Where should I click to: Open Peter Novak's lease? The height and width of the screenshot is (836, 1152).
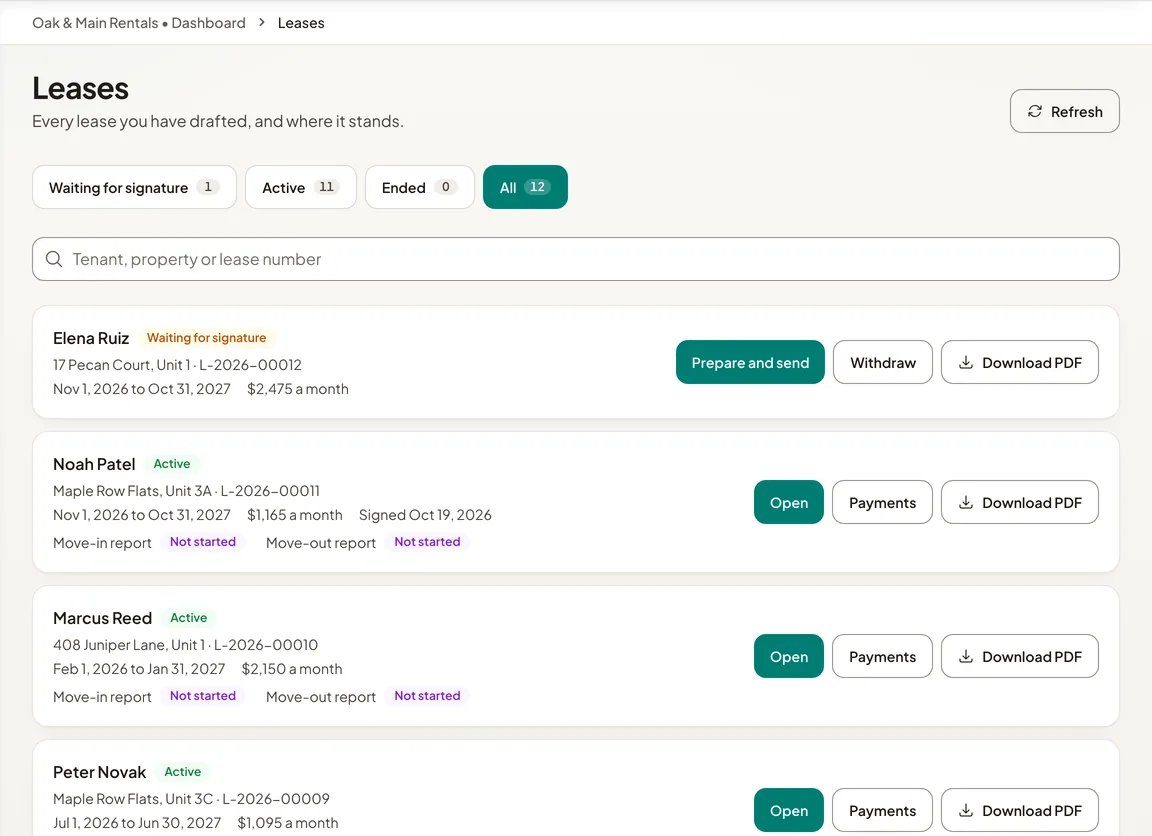point(789,810)
